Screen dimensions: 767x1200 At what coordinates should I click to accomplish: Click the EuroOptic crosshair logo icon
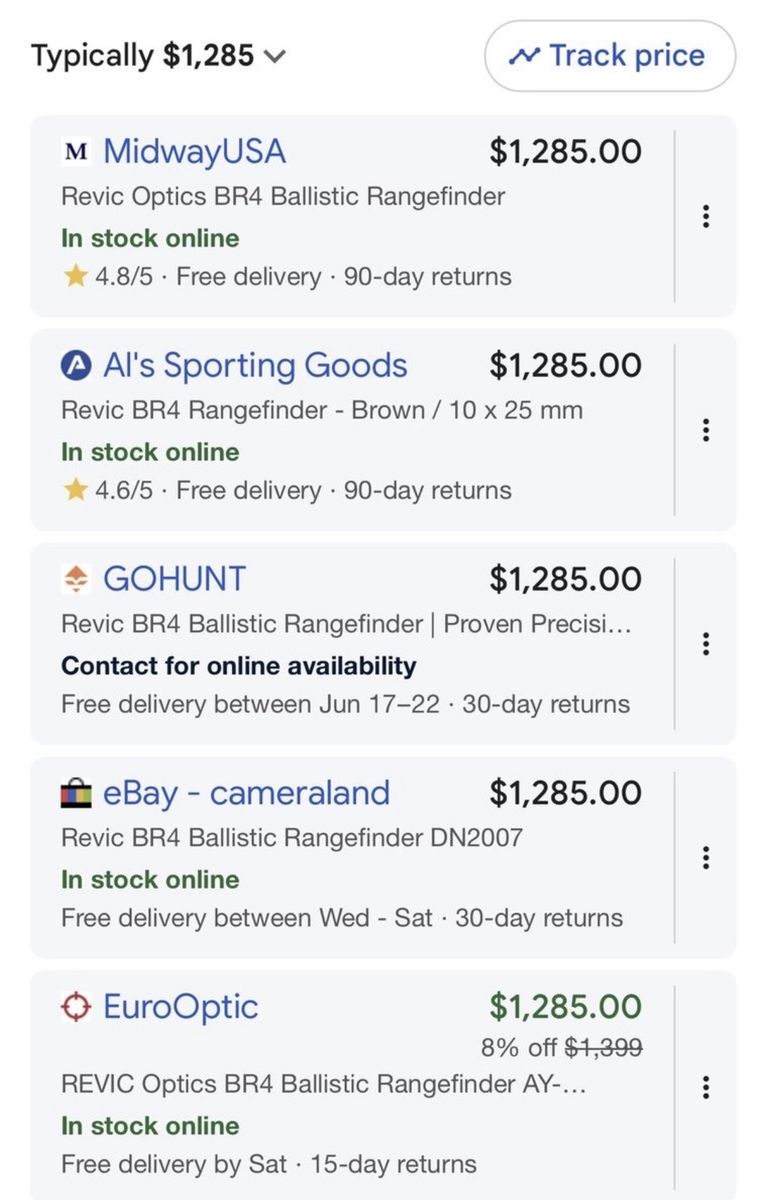[76, 1007]
